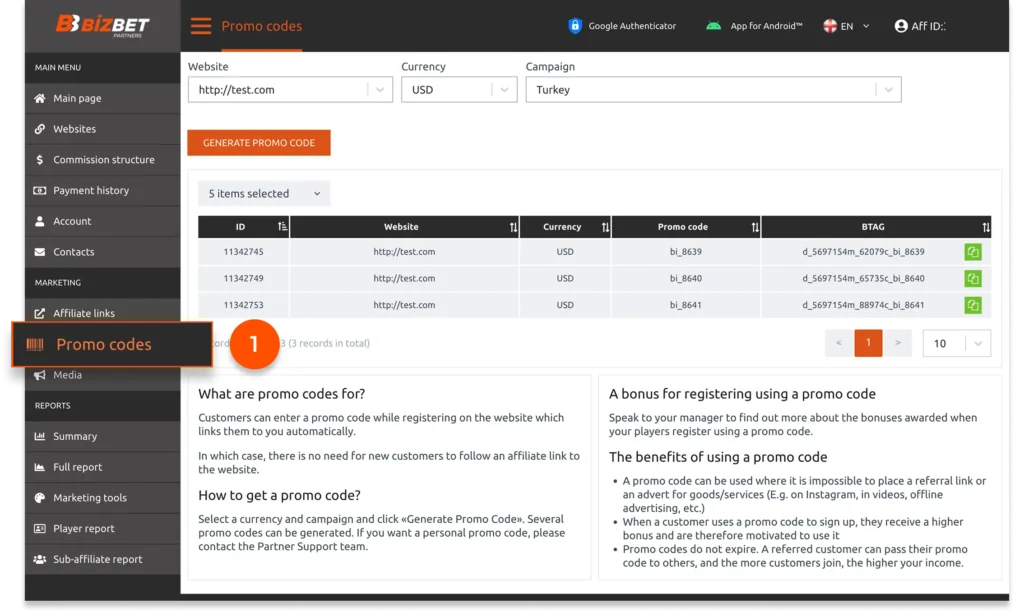Click the EN language flag icon

coord(830,26)
